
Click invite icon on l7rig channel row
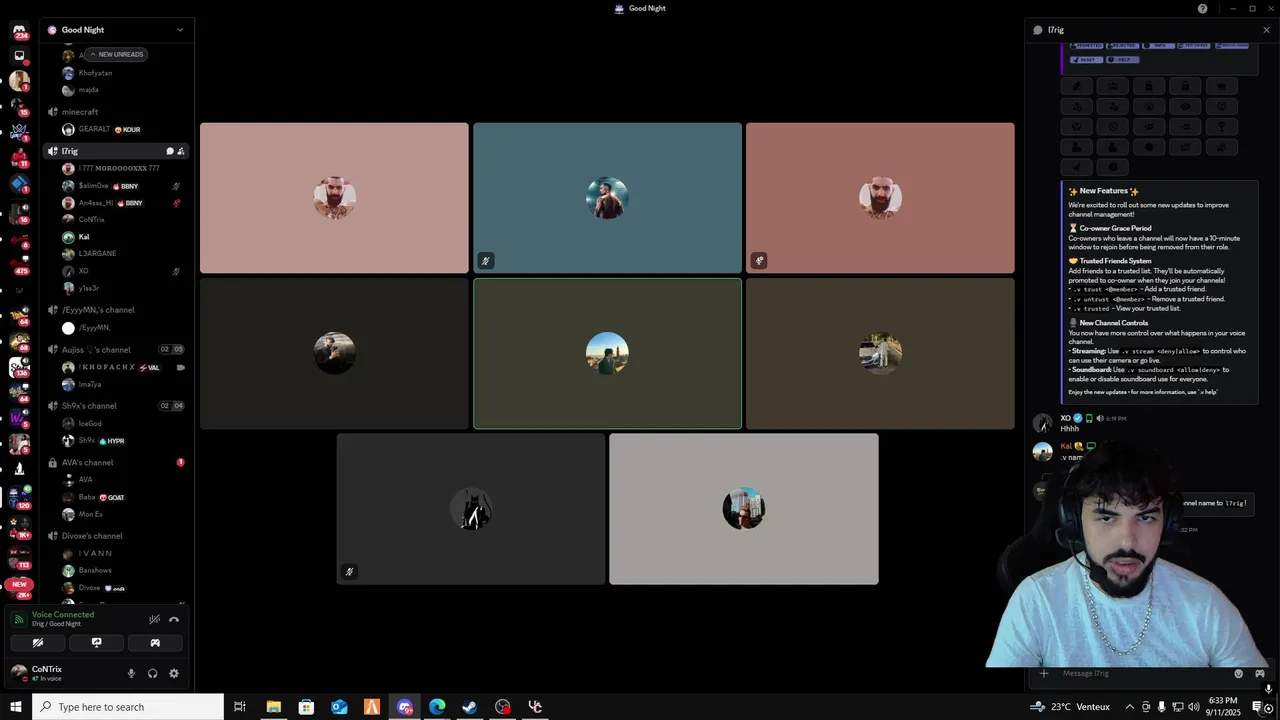[181, 151]
